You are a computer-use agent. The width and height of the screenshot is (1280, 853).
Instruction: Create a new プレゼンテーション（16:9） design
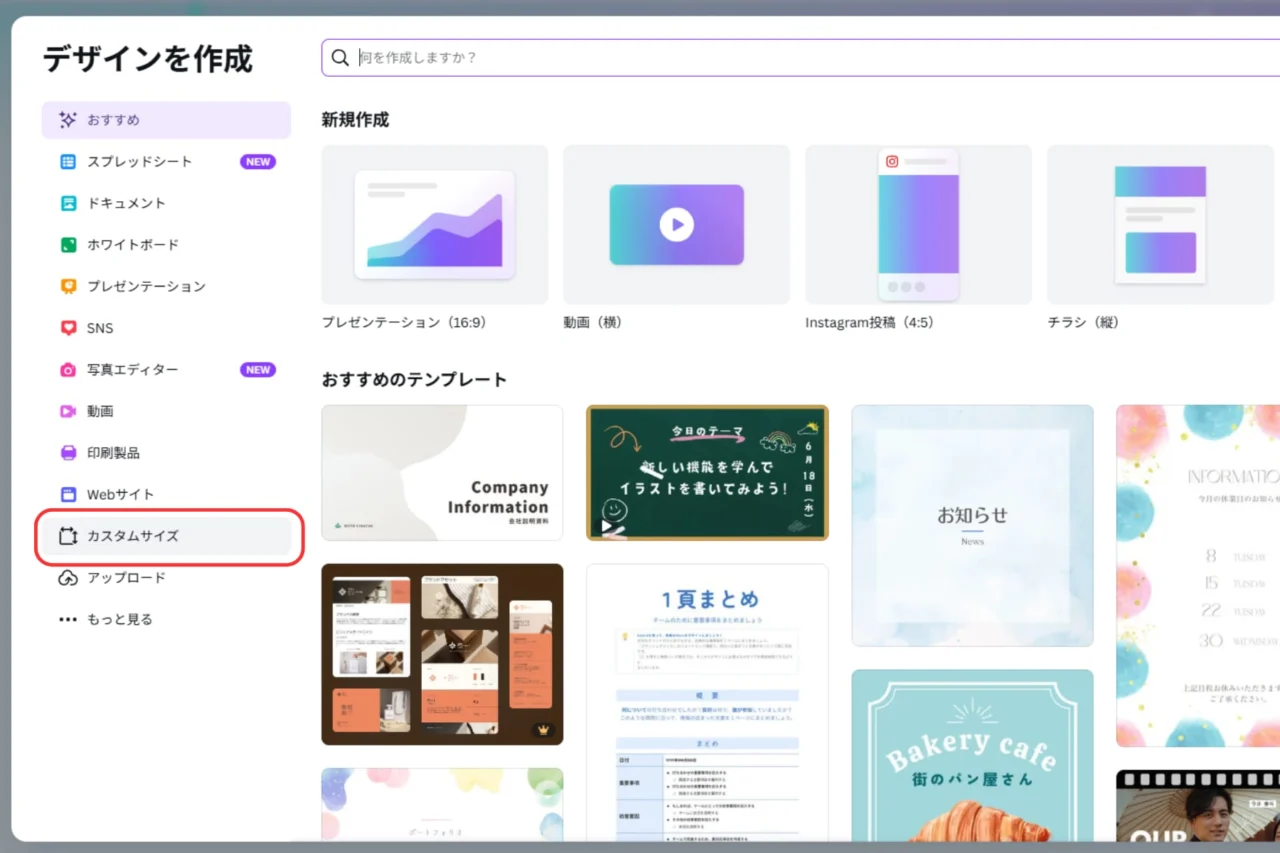(434, 225)
